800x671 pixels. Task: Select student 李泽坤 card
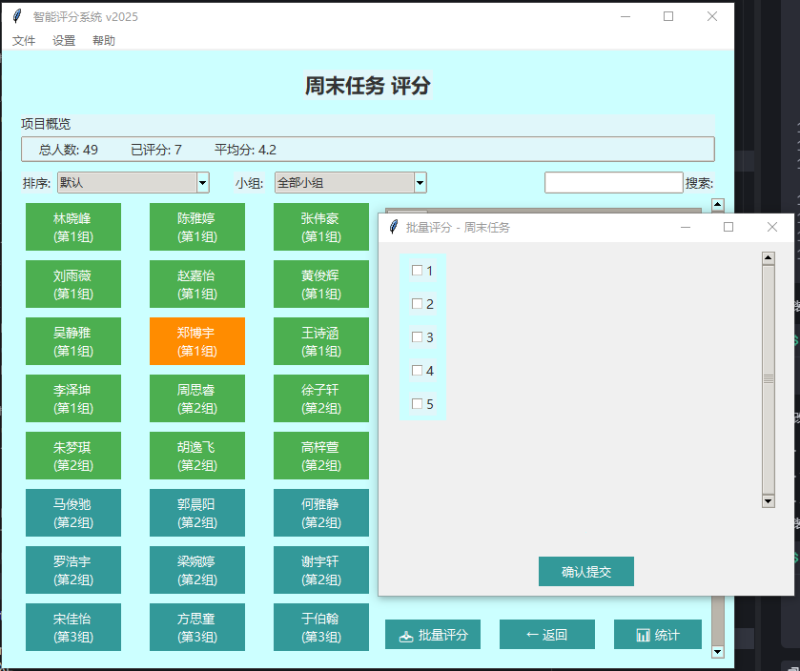(x=73, y=399)
